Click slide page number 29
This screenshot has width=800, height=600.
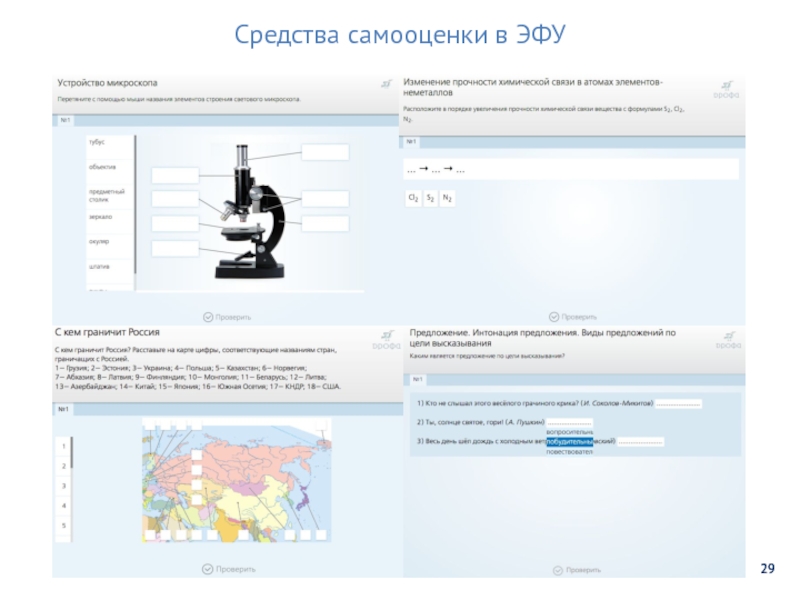click(x=768, y=568)
